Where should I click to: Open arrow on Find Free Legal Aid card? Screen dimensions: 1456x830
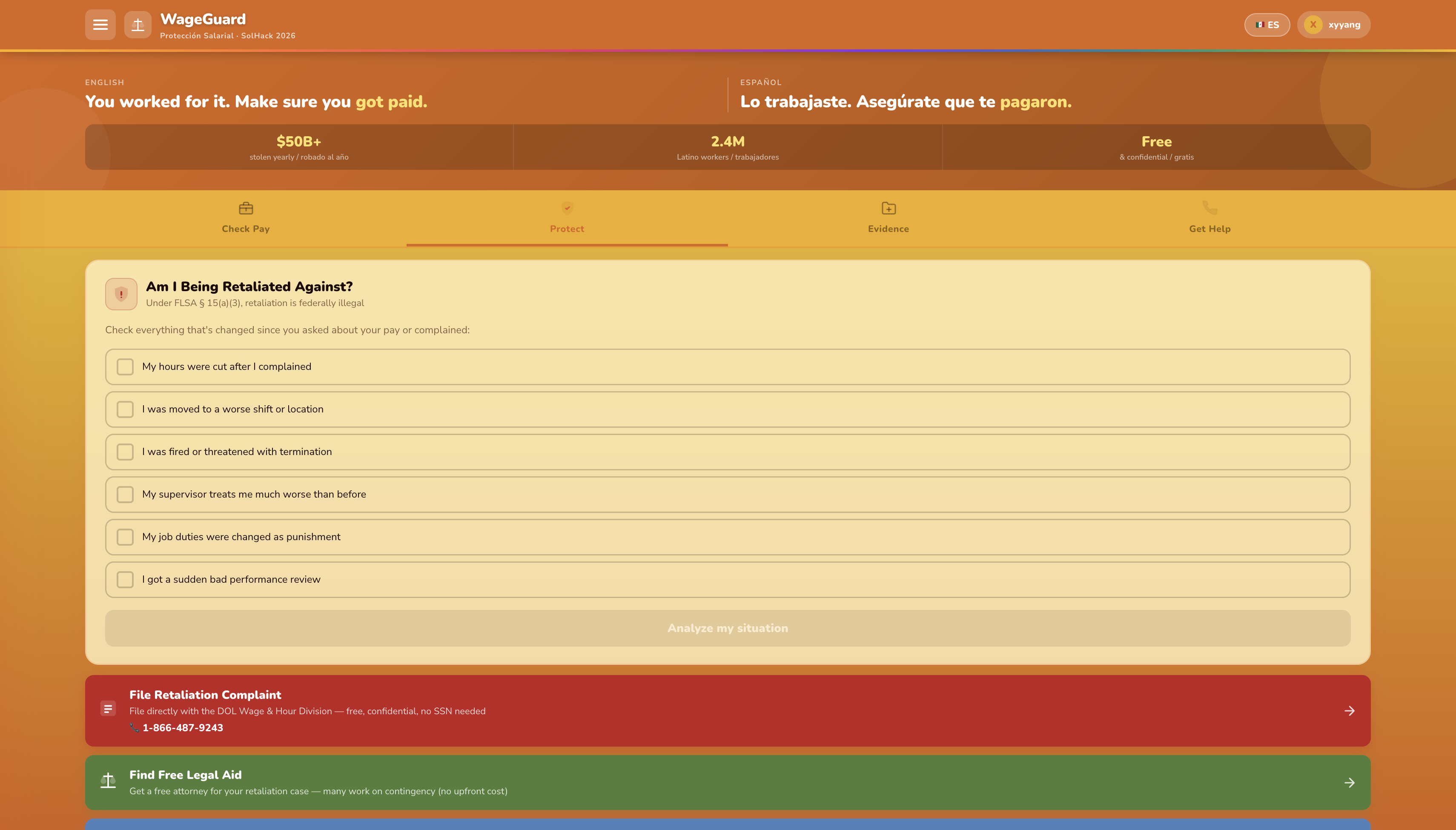tap(1349, 783)
